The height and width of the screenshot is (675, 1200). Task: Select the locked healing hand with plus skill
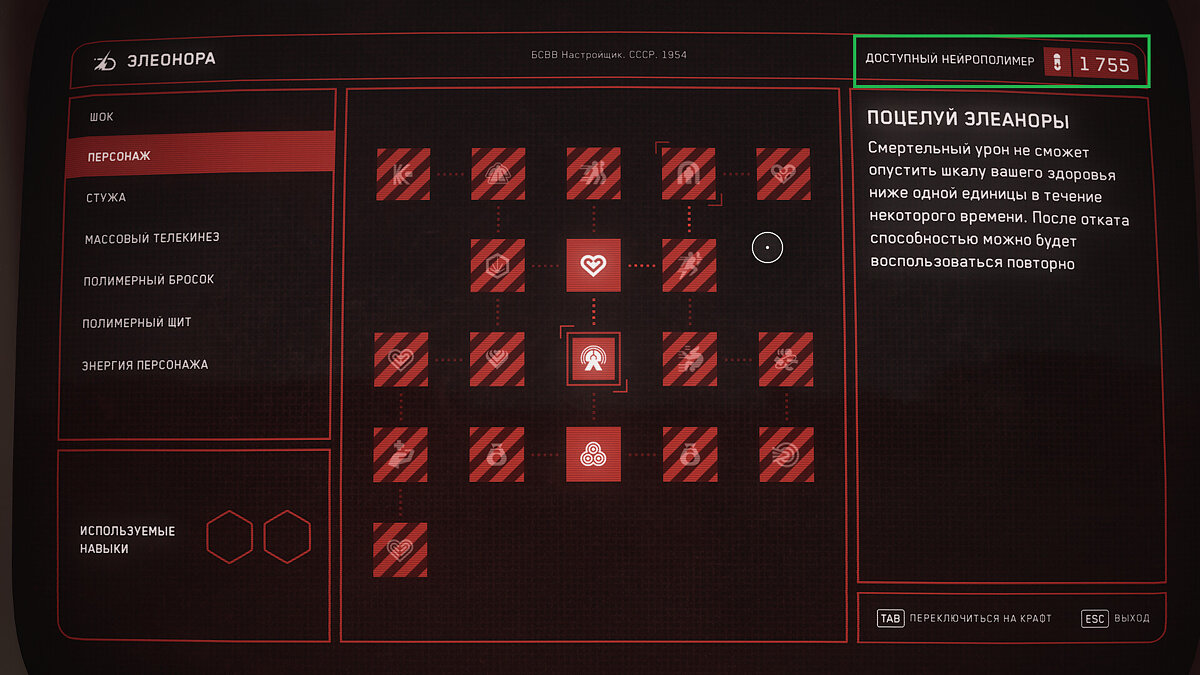tap(401, 454)
